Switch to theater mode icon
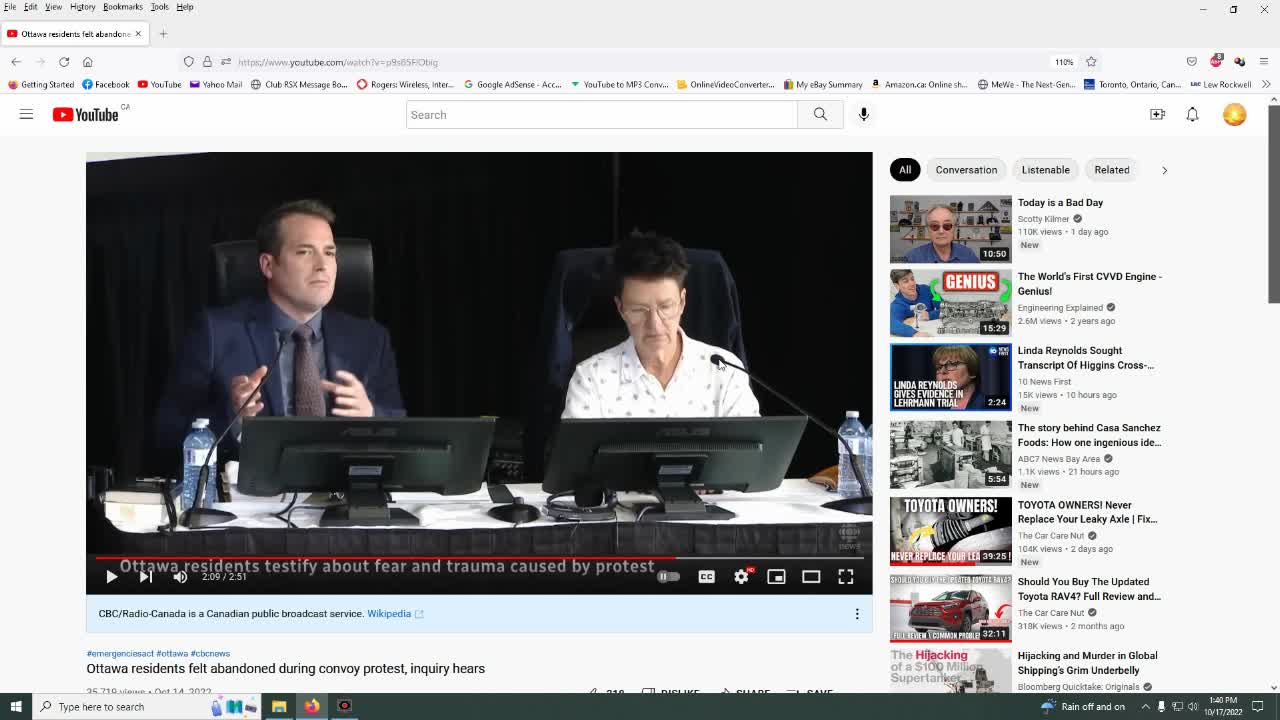The width and height of the screenshot is (1280, 720). click(x=811, y=577)
